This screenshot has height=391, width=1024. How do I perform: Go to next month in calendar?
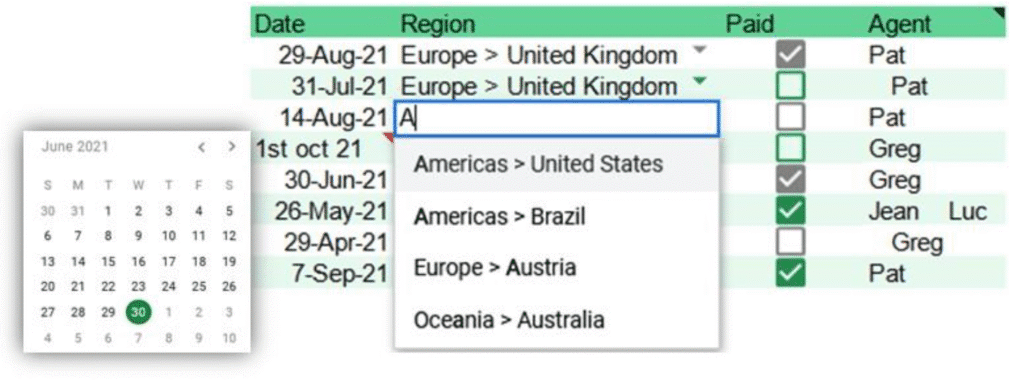231,148
